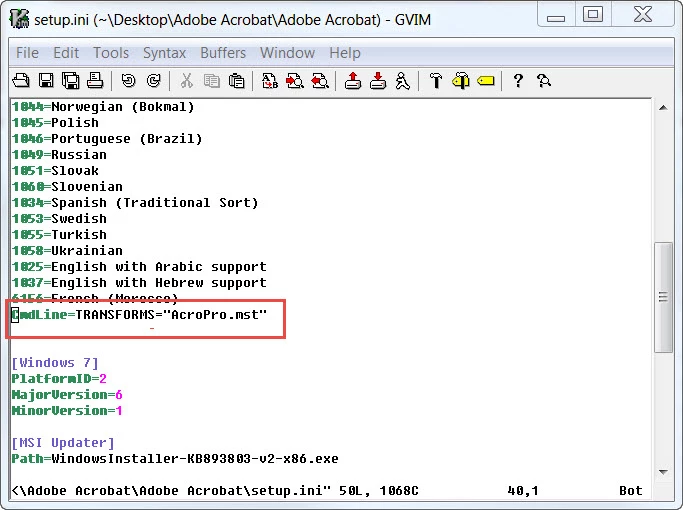Open the Syntax menu
The width and height of the screenshot is (683, 510).
(x=165, y=53)
